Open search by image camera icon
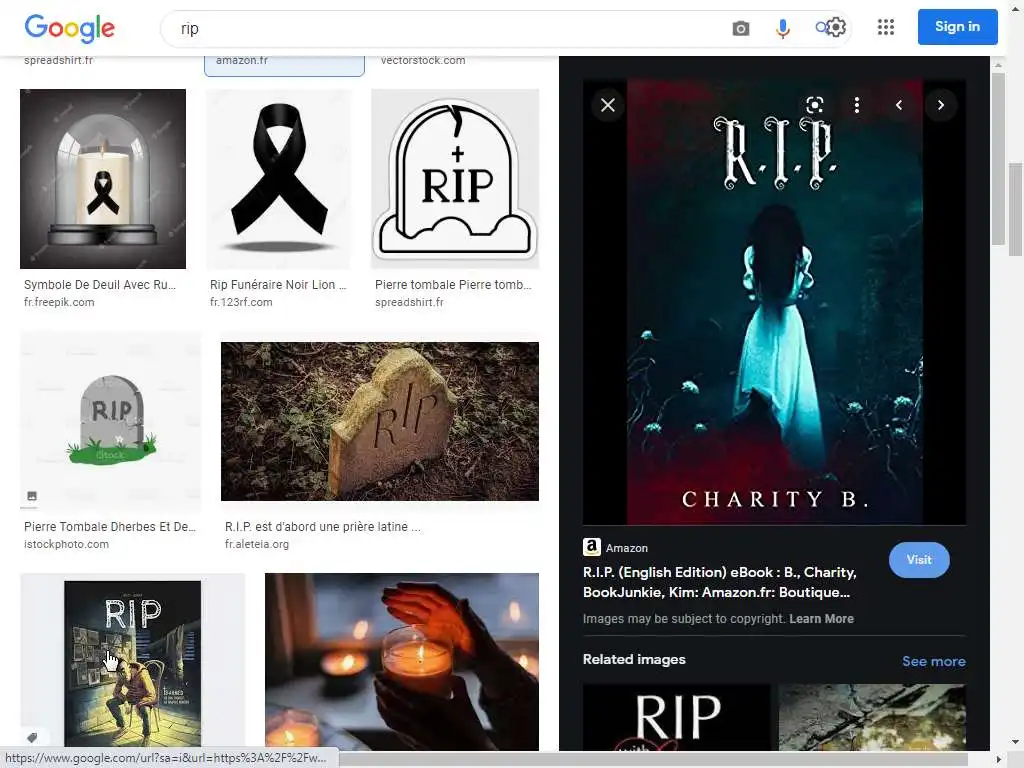The height and width of the screenshot is (768, 1024). (x=741, y=29)
